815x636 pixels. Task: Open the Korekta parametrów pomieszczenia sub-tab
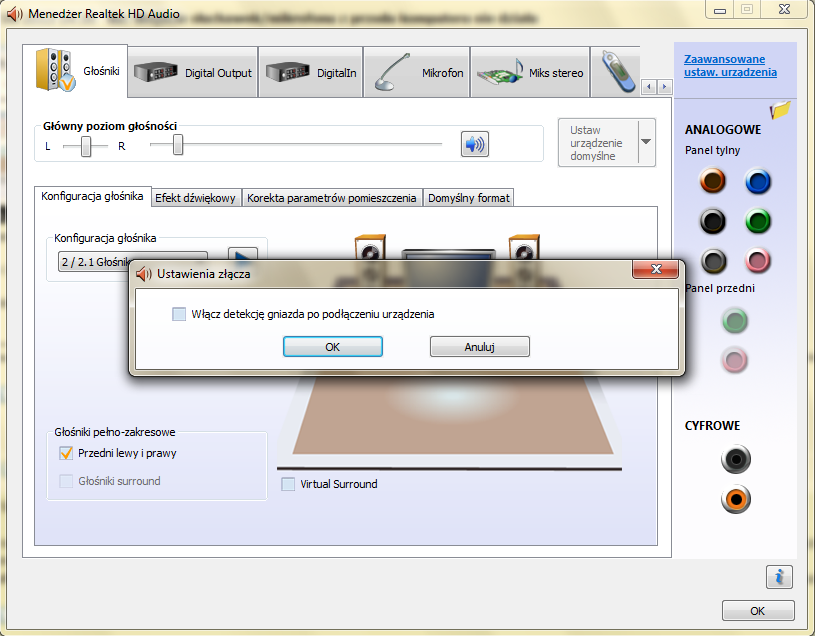point(332,198)
